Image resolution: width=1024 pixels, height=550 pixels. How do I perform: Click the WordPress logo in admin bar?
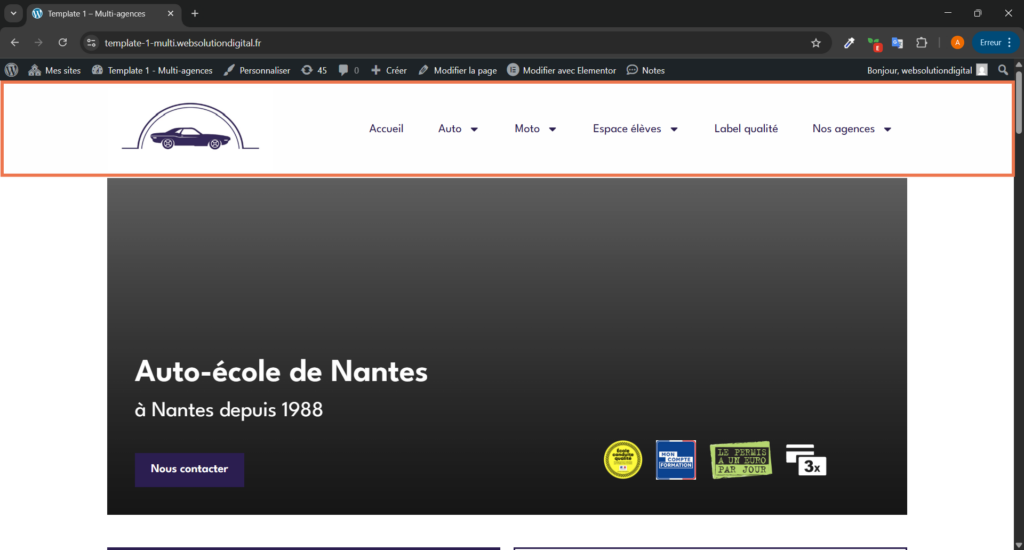coord(12,70)
